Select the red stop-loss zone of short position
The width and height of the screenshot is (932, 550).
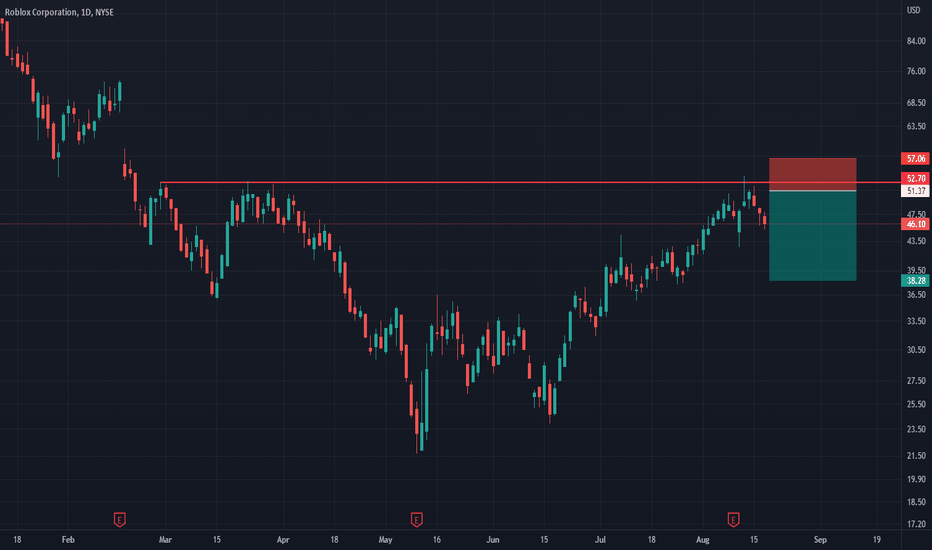tap(813, 174)
